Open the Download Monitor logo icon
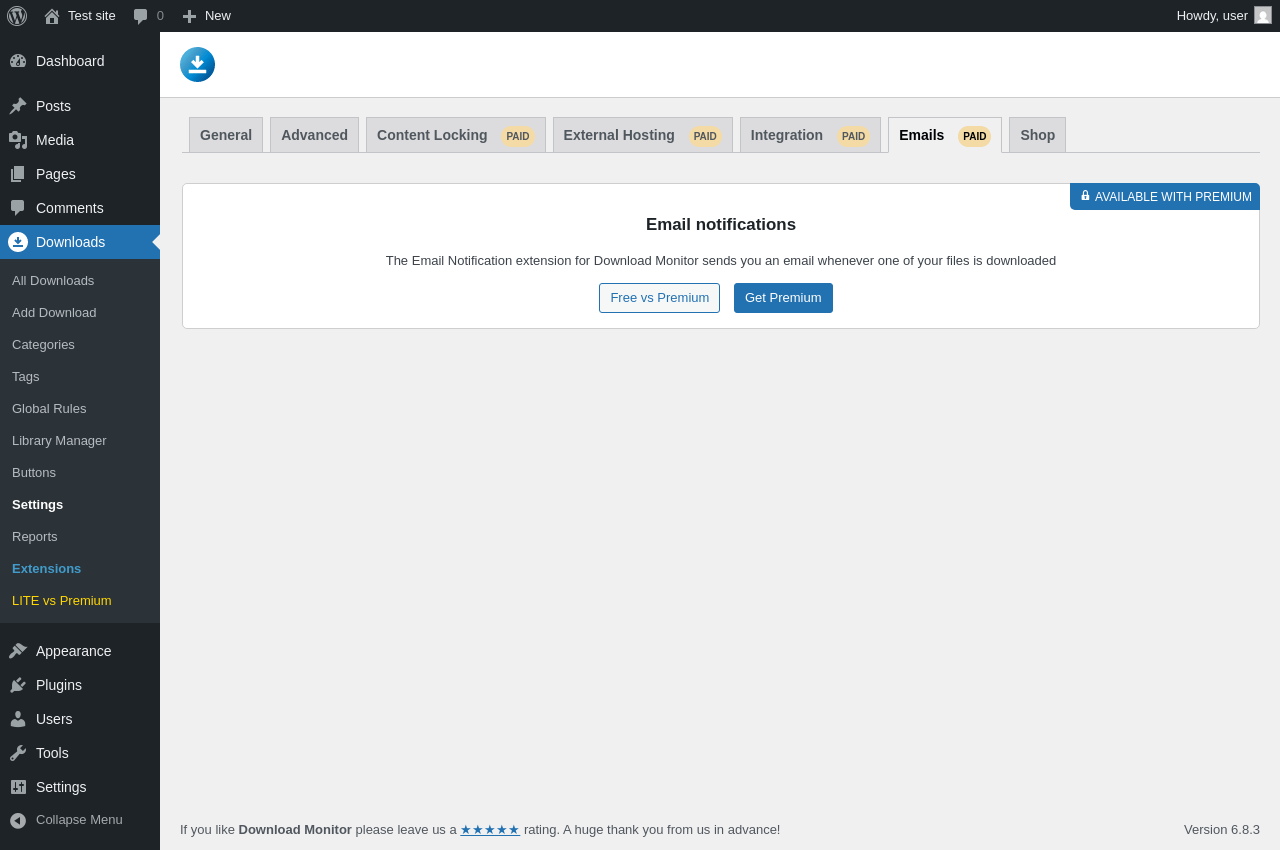Screen dimensions: 1280x850 coord(197,64)
